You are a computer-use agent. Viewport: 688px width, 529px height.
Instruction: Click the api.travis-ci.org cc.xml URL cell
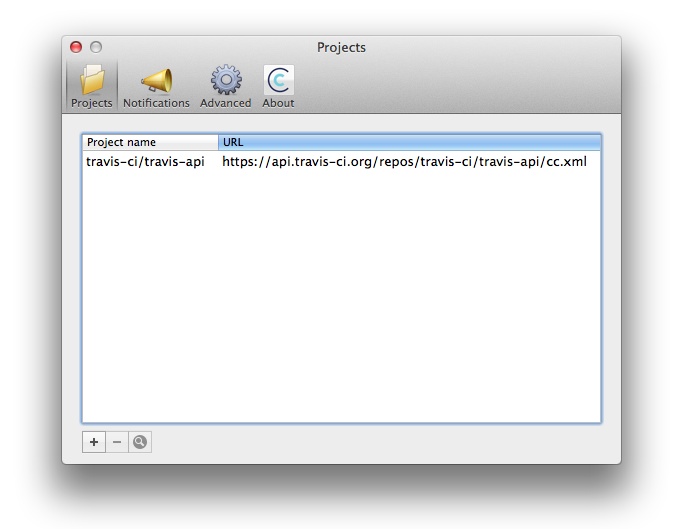(x=404, y=161)
